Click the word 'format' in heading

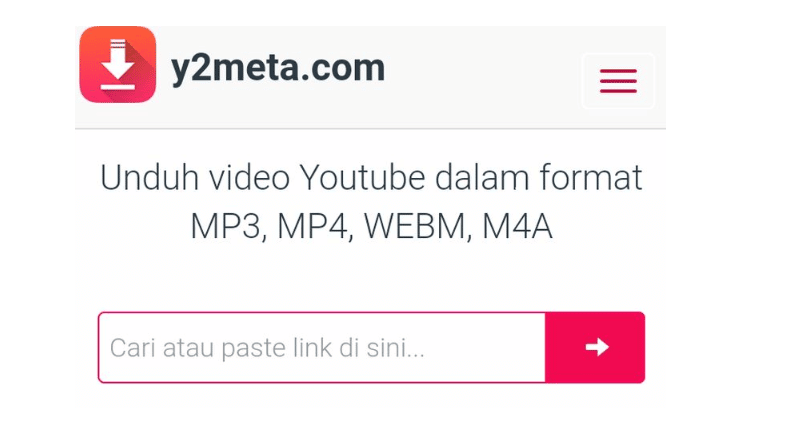[x=591, y=178]
